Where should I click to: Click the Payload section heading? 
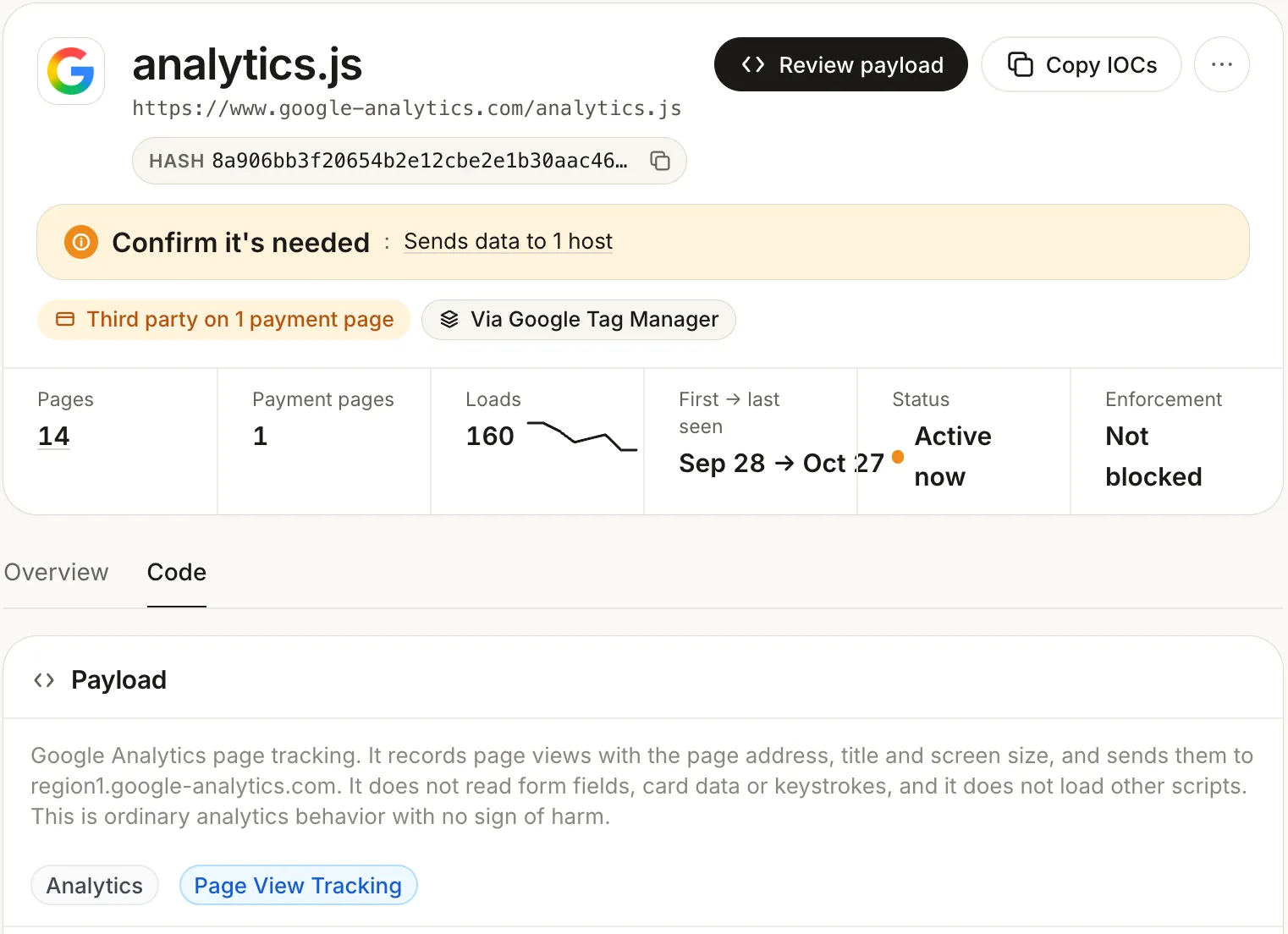tap(118, 680)
